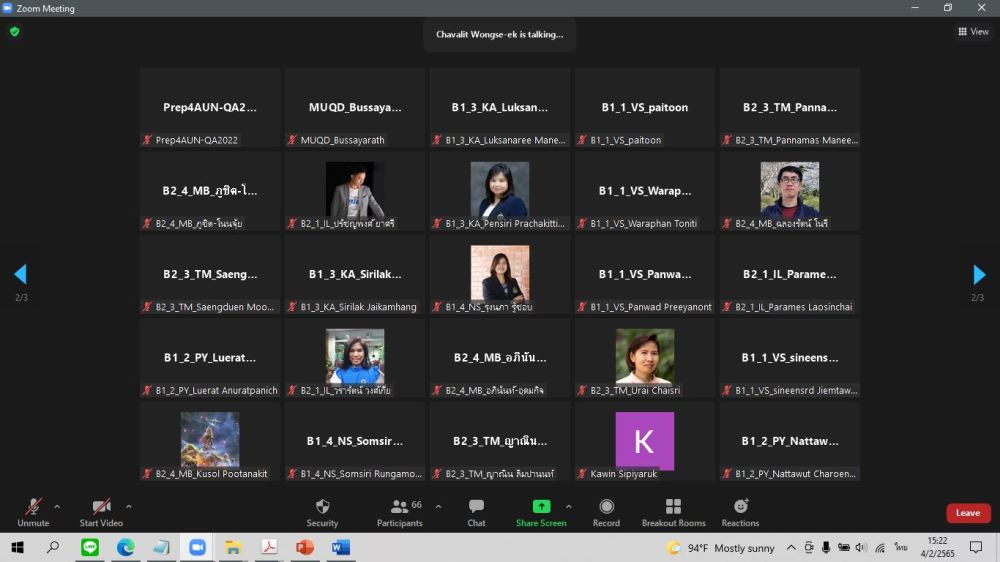Click the green Share Screen icon

[x=541, y=507]
